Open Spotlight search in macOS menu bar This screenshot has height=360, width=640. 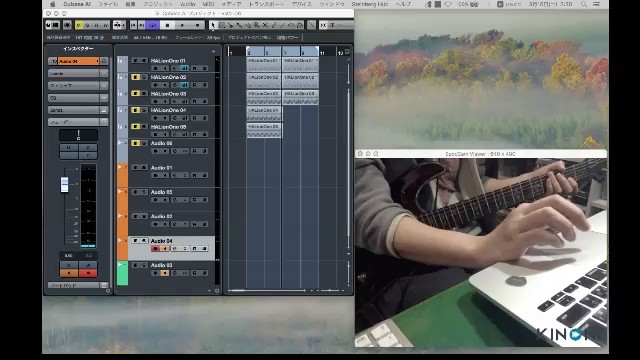pyautogui.click(x=584, y=4)
